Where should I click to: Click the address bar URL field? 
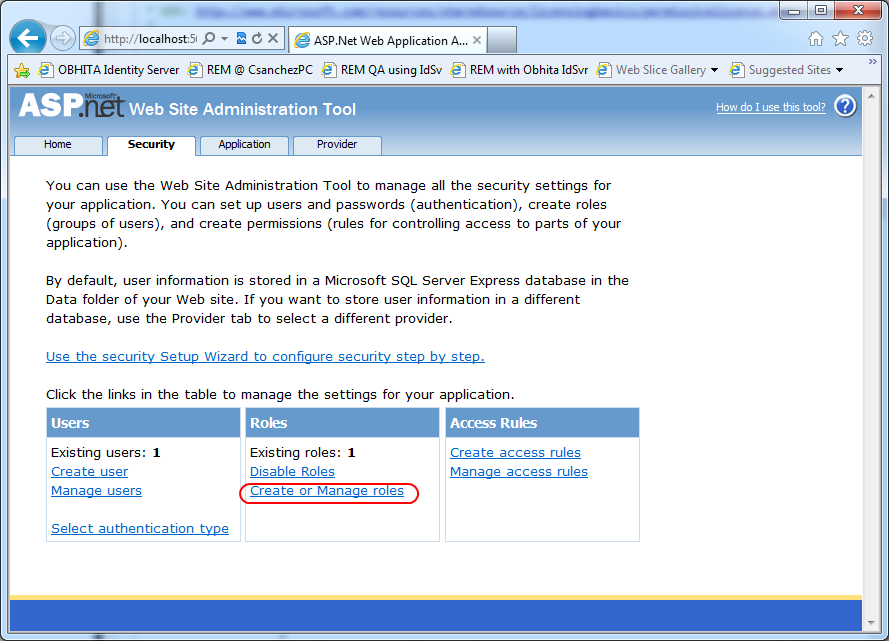click(x=150, y=39)
